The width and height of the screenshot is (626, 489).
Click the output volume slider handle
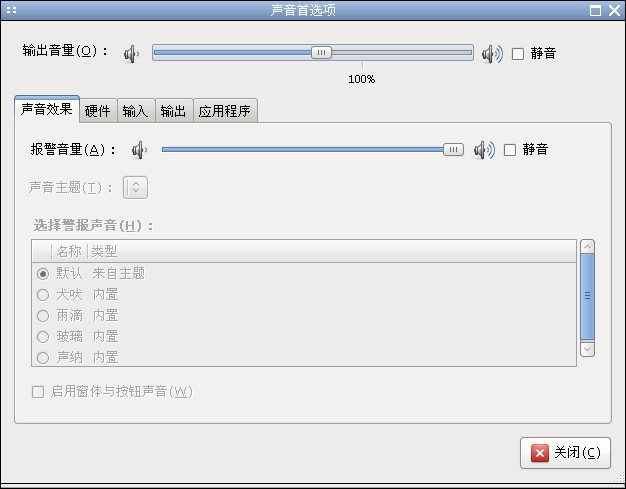click(x=321, y=53)
